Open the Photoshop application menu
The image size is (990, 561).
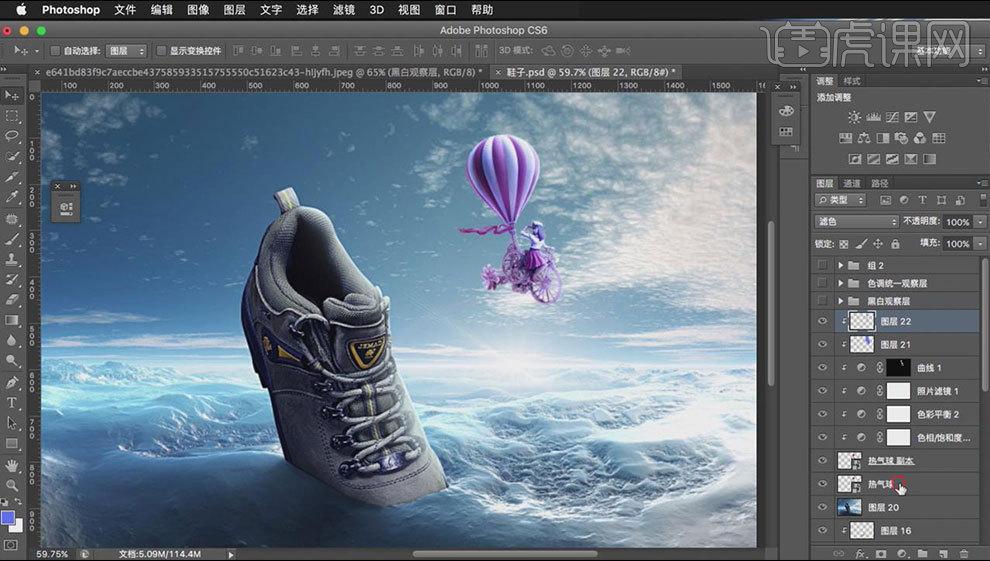71,9
